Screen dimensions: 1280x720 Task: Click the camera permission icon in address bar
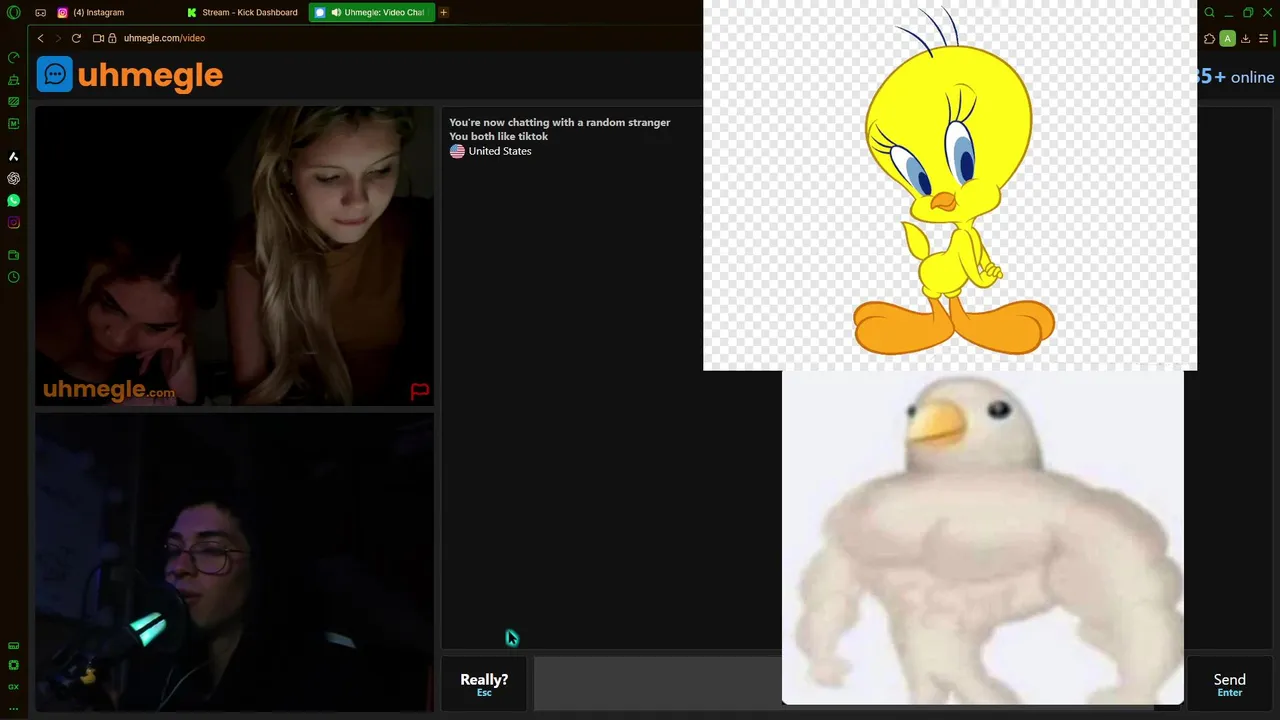[x=98, y=38]
